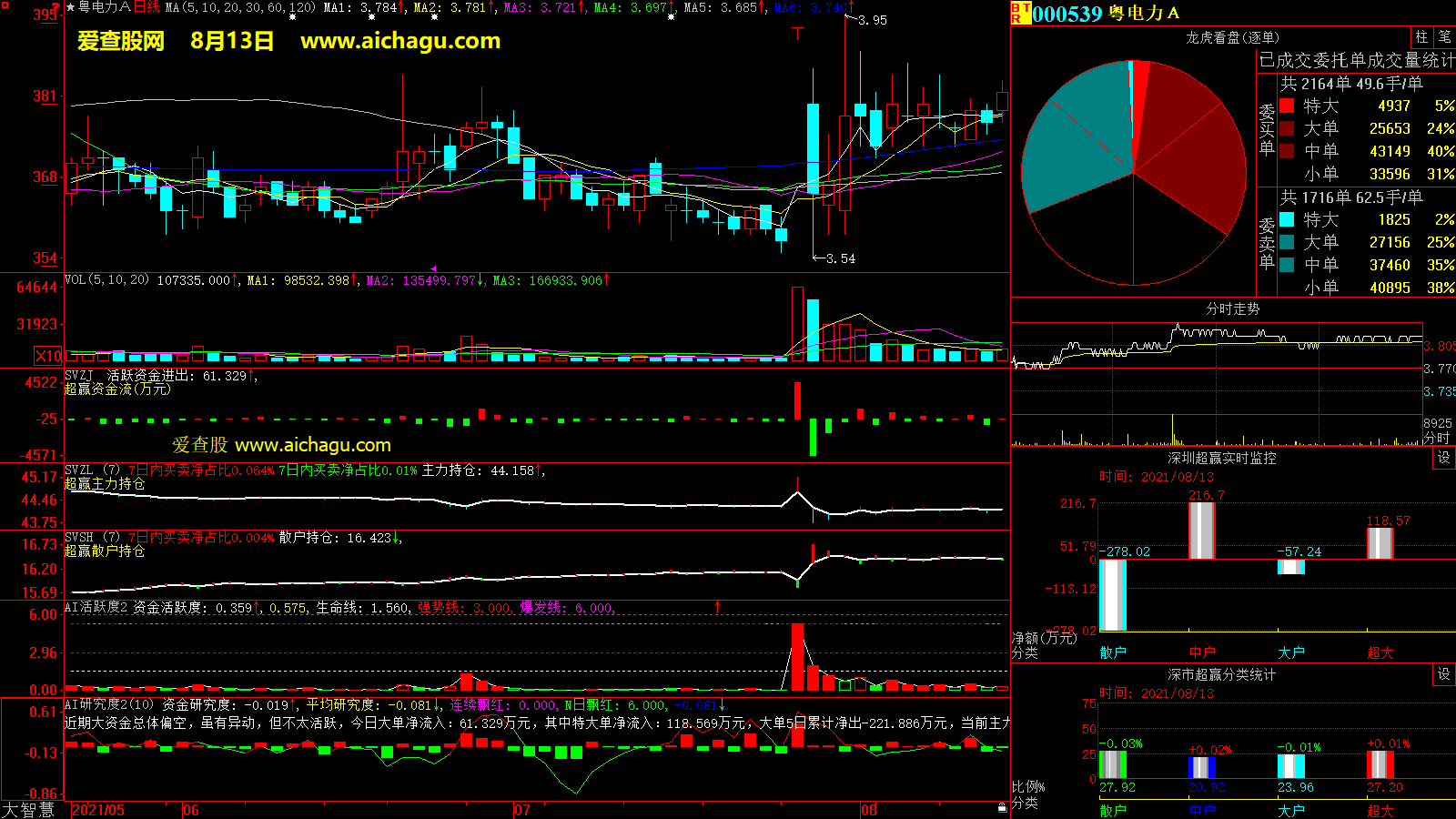
Task: Open settings for 深圳超赢实时监控 panel
Action: click(1444, 458)
